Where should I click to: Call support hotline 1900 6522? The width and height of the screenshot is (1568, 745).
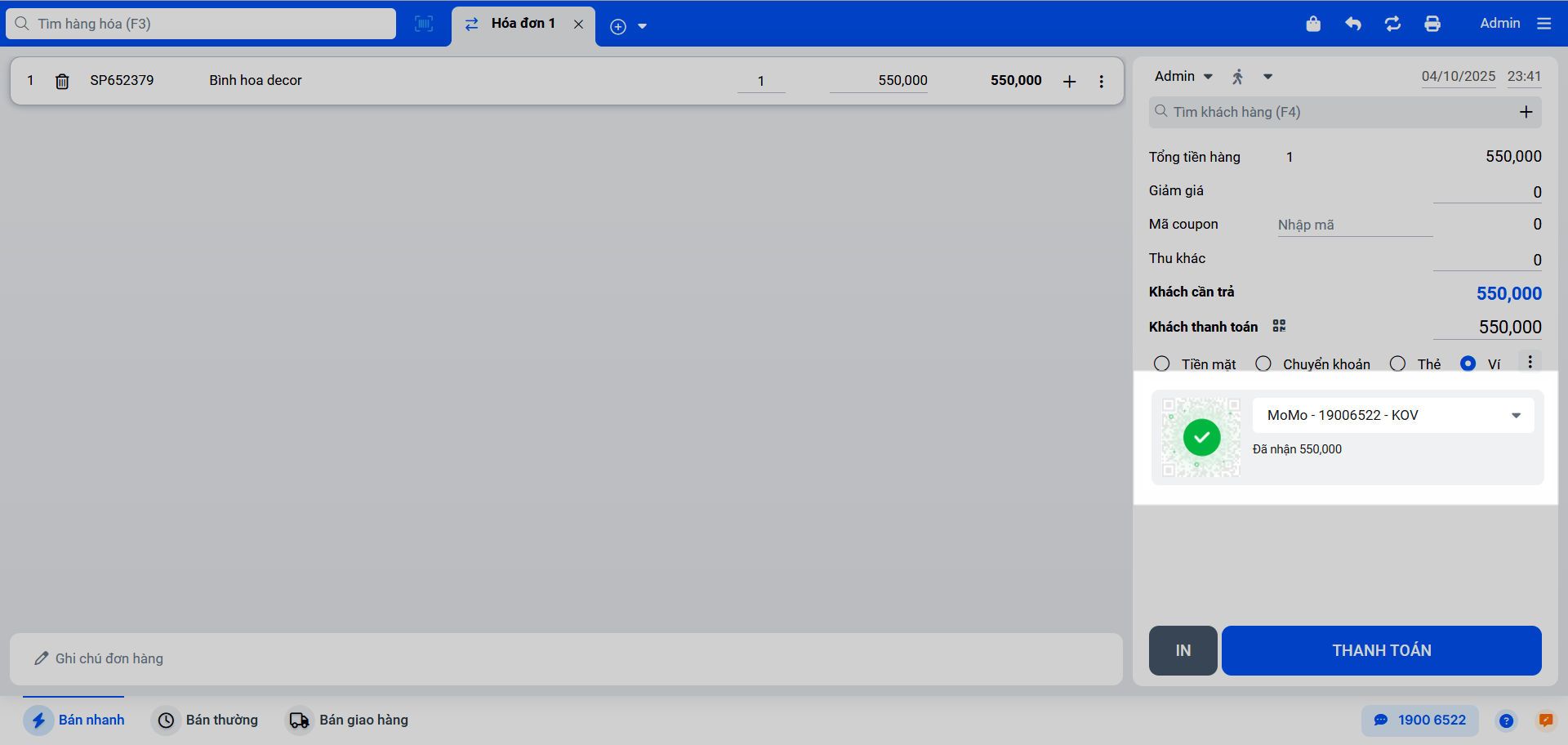(x=1420, y=720)
